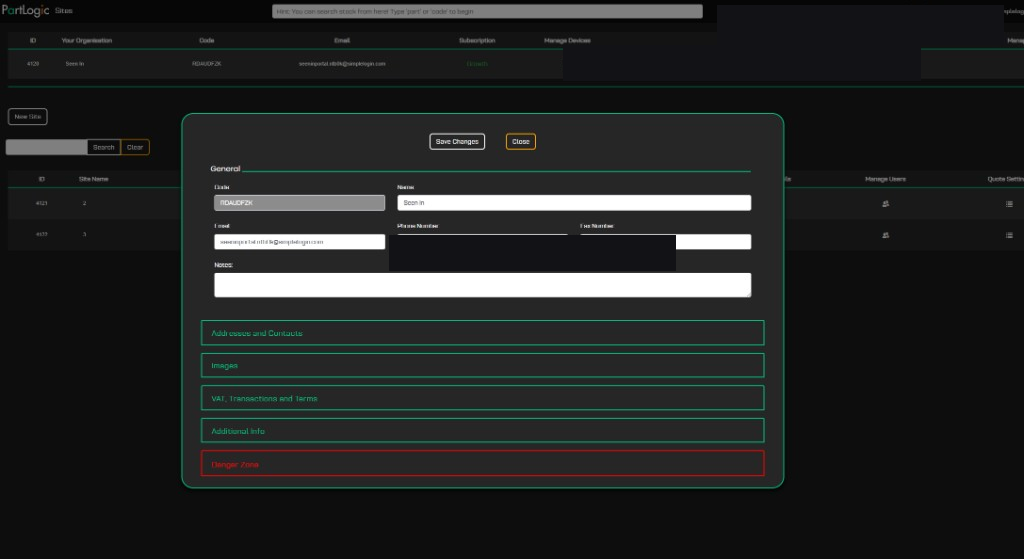Click the green Growth subscription link
The width and height of the screenshot is (1024, 559).
pyautogui.click(x=477, y=64)
